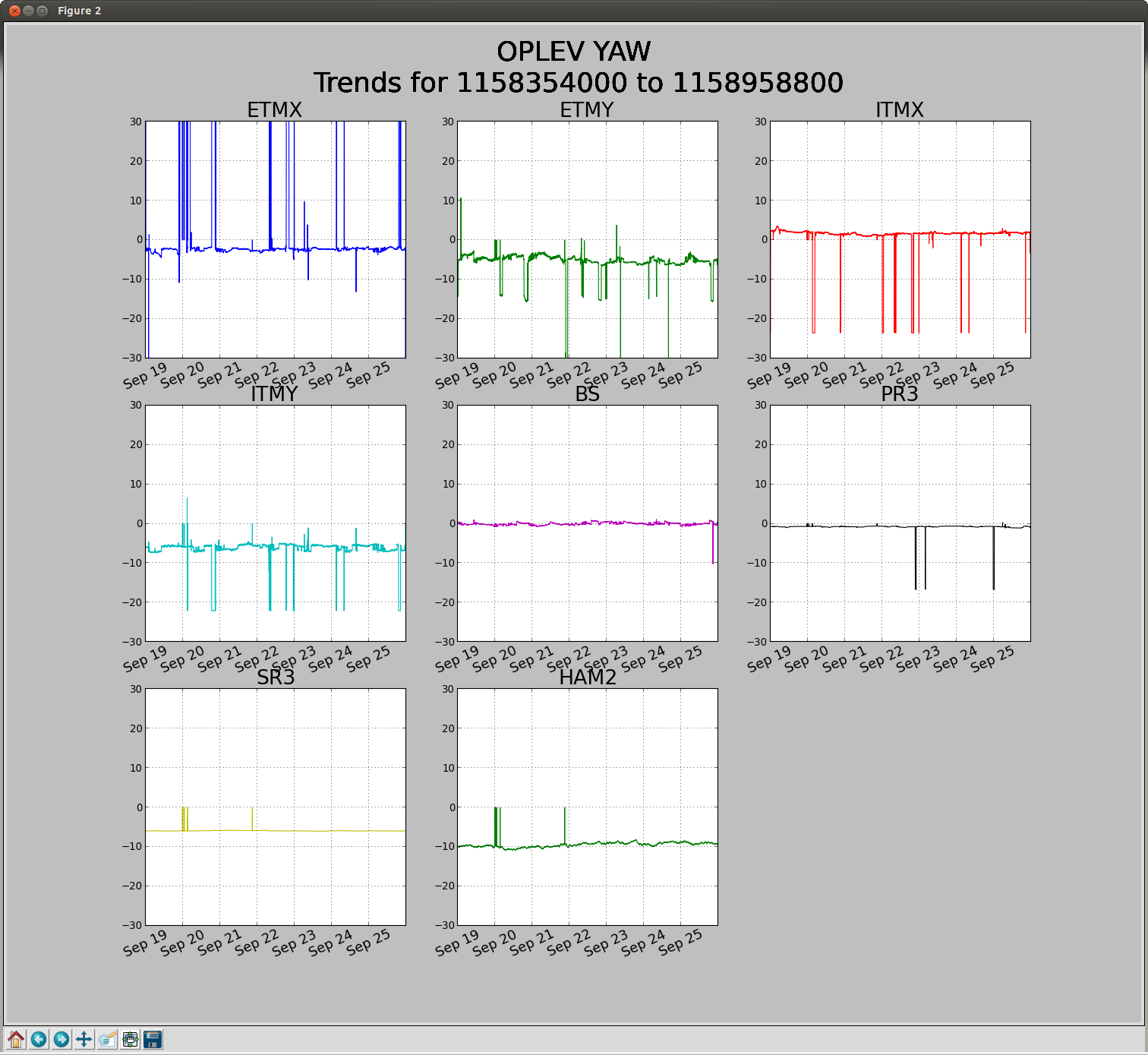
Task: Click the Sep 19 label under HAM2 plot
Action: [x=457, y=943]
